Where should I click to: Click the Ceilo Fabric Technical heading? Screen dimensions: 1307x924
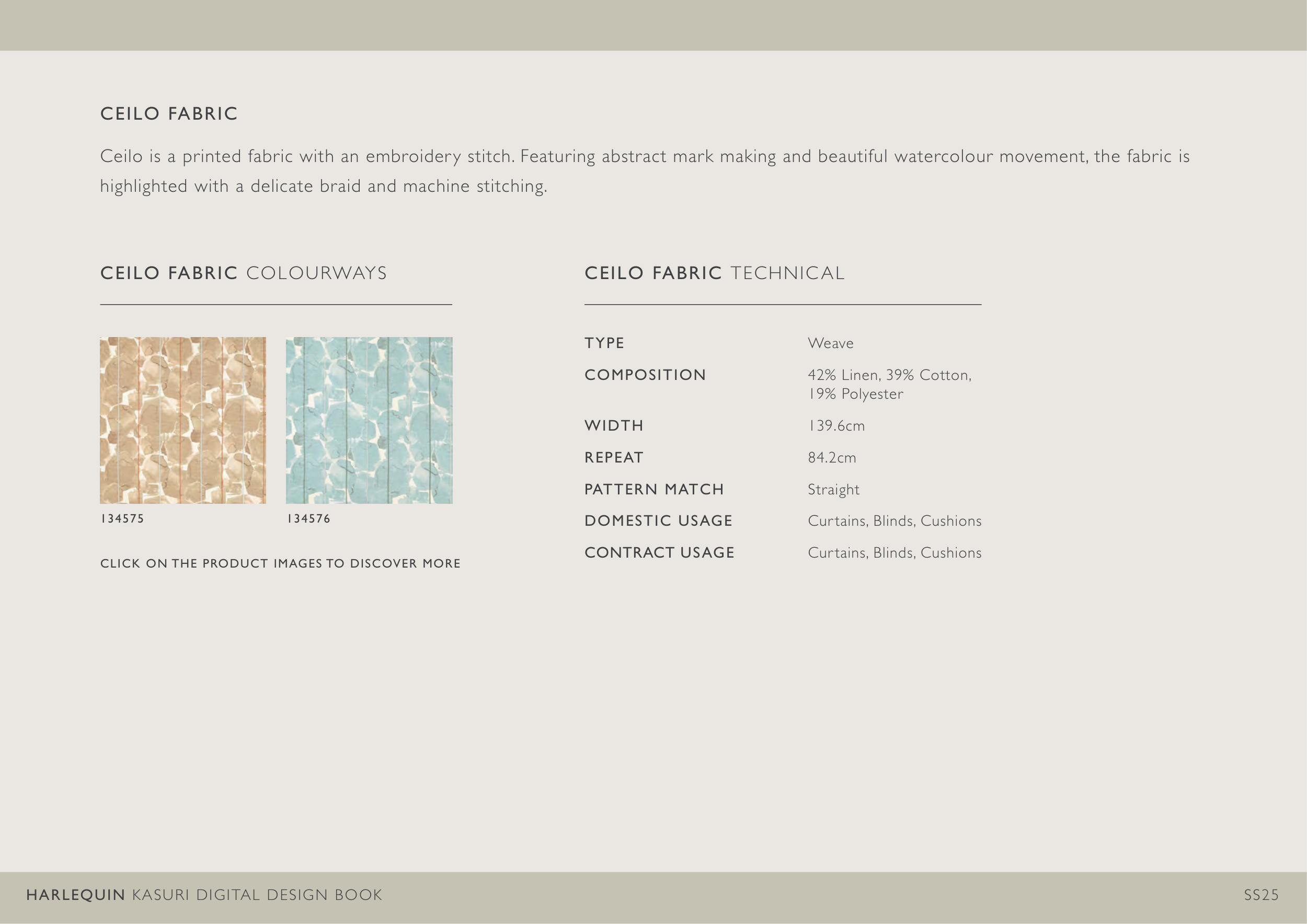[x=715, y=273]
